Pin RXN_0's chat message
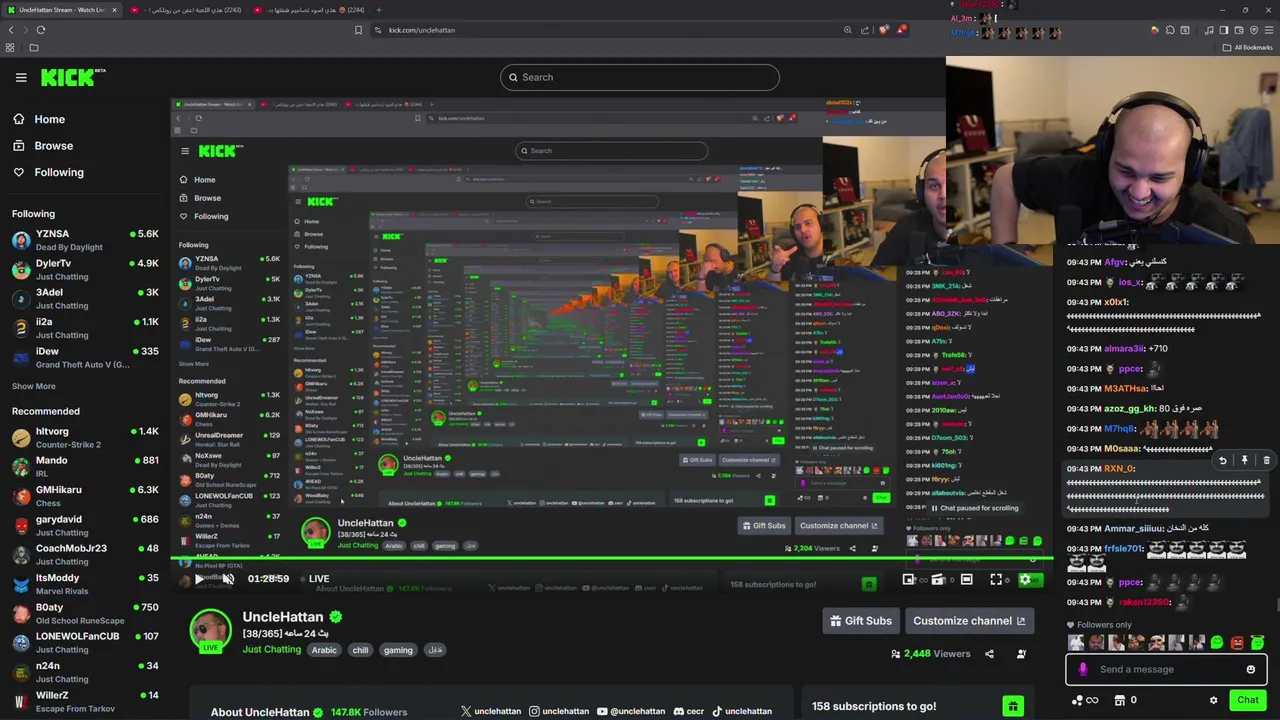1280x720 pixels. tap(1244, 461)
